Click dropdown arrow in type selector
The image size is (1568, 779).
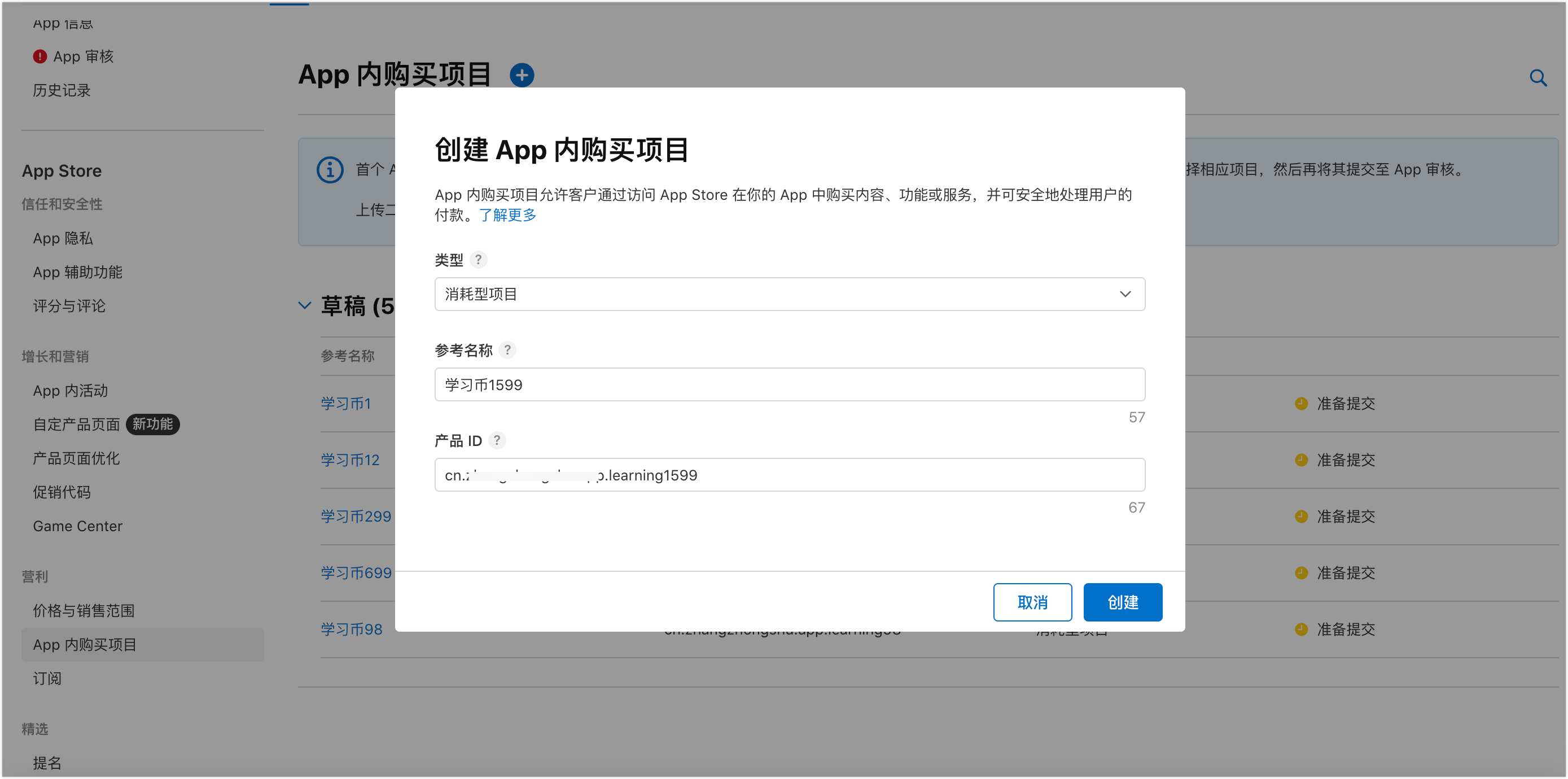click(x=1124, y=294)
